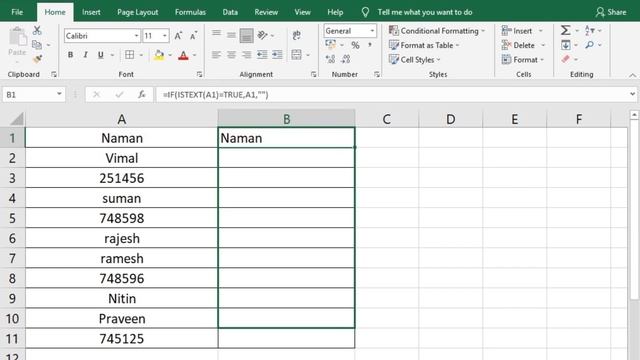Top align cell contents
The width and height of the screenshot is (640, 360).
(216, 34)
